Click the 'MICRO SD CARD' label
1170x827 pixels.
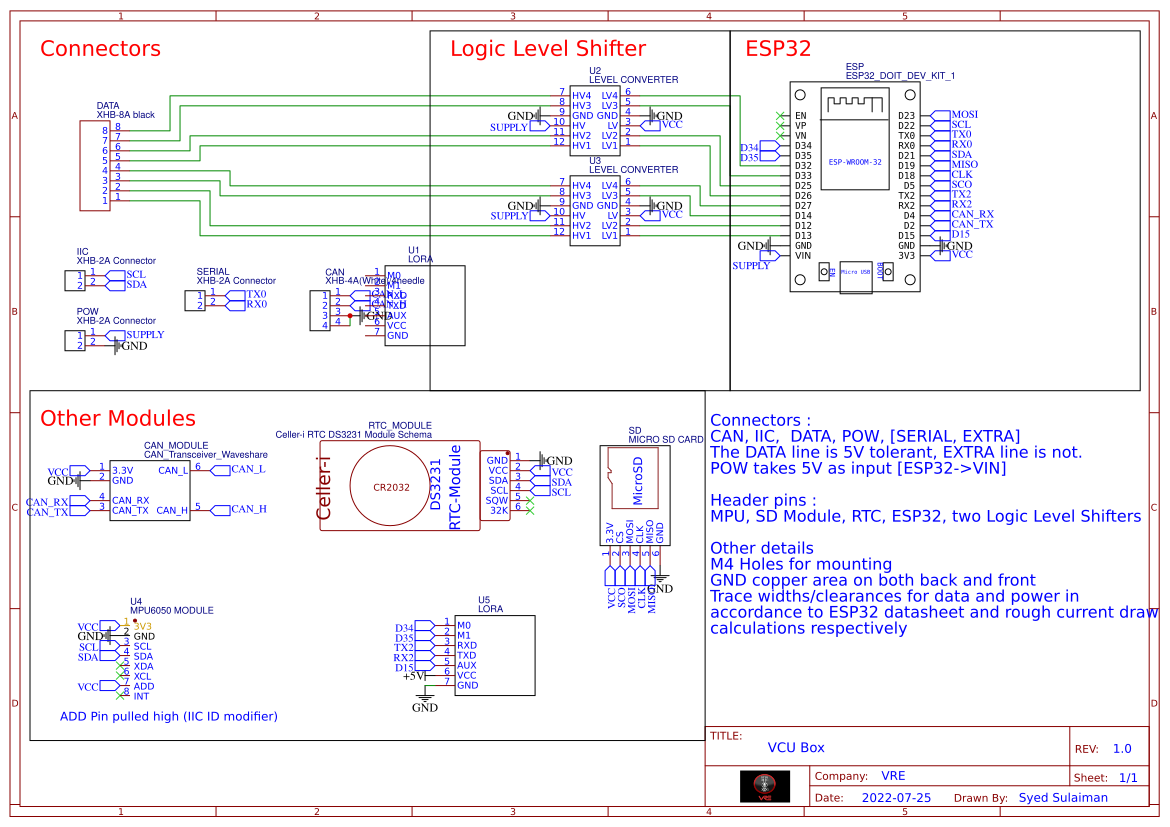click(x=666, y=440)
